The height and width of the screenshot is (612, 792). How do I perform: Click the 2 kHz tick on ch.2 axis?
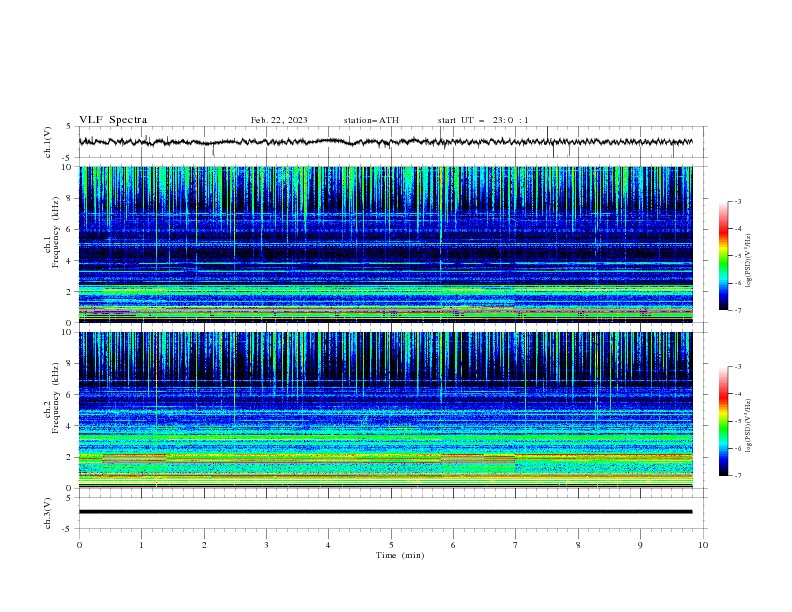tap(70, 457)
